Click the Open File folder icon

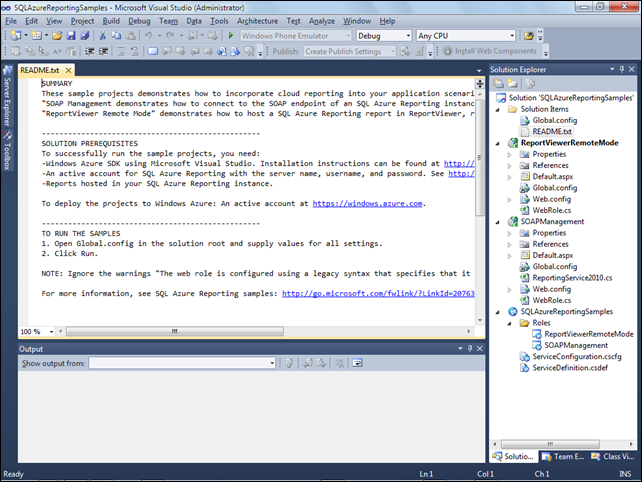click(57, 36)
